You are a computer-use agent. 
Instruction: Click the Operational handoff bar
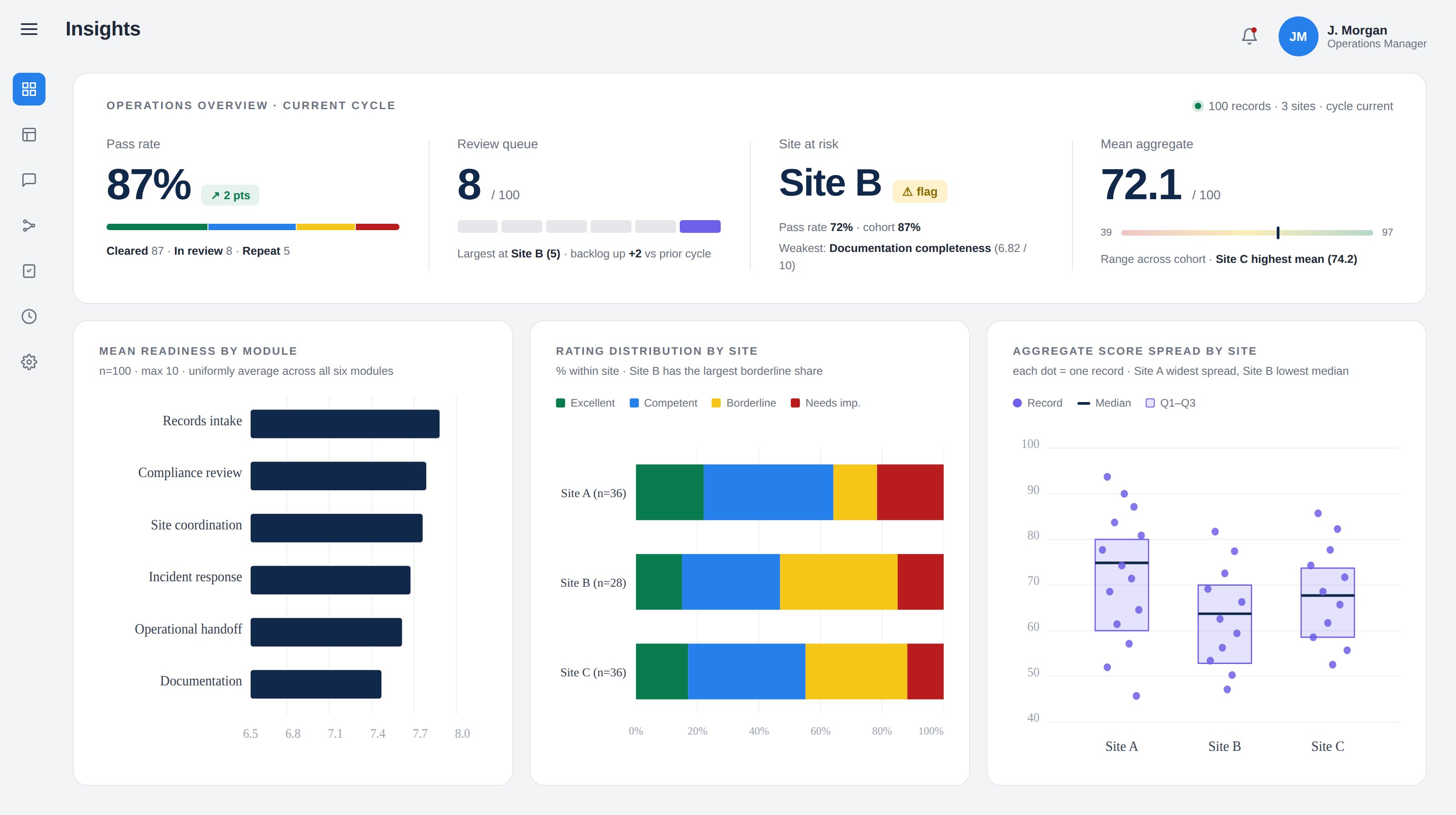(x=326, y=632)
